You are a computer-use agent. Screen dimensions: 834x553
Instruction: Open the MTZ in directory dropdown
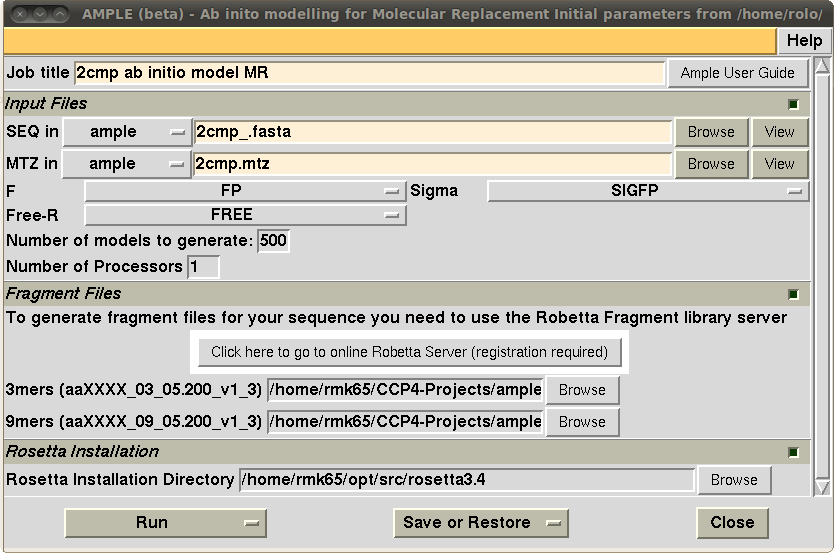tap(127, 164)
